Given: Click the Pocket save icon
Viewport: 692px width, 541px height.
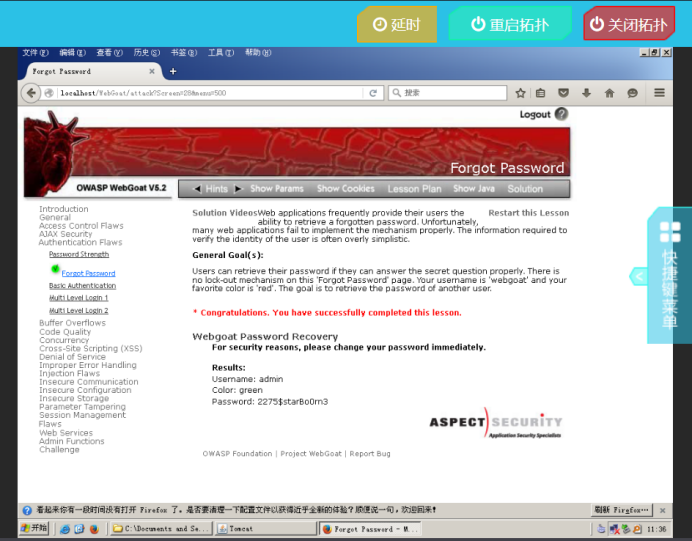Looking at the screenshot, I should [x=563, y=93].
